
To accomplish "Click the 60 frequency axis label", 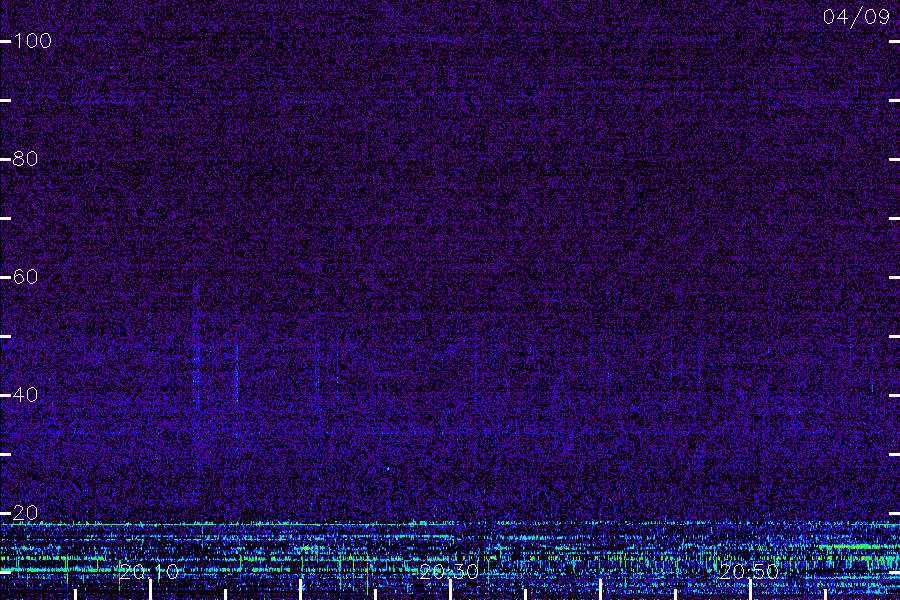I will coord(25,277).
